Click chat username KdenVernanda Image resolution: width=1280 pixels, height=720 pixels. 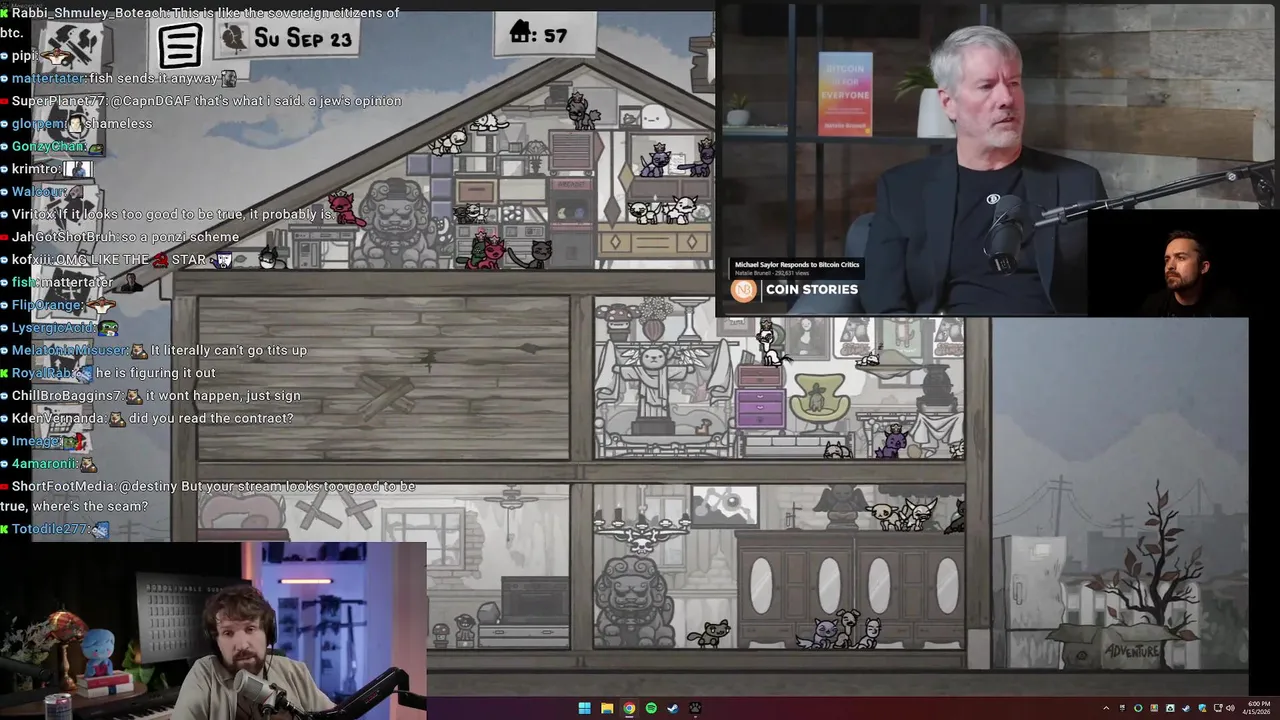click(x=58, y=418)
